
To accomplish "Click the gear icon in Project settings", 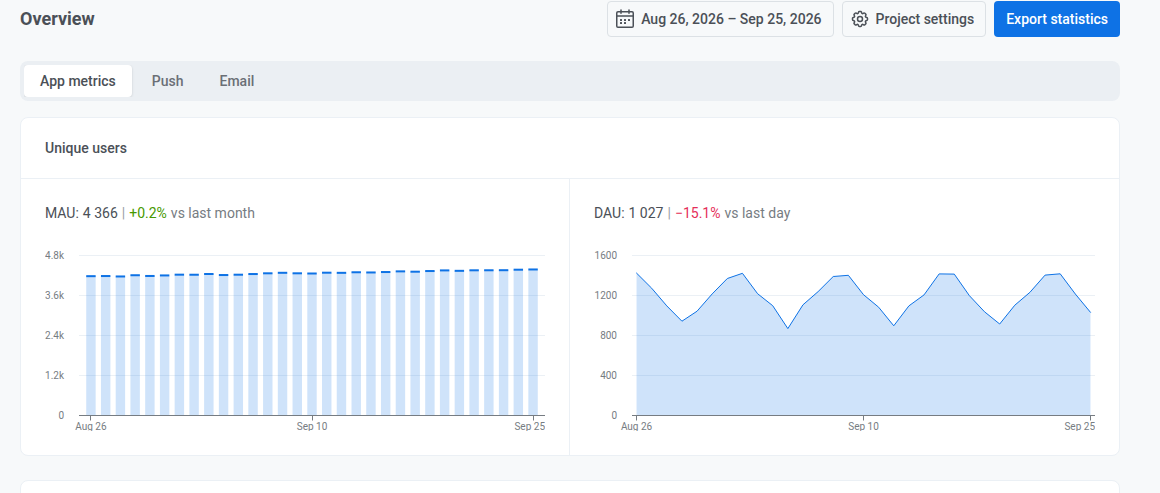I will pyautogui.click(x=860, y=19).
